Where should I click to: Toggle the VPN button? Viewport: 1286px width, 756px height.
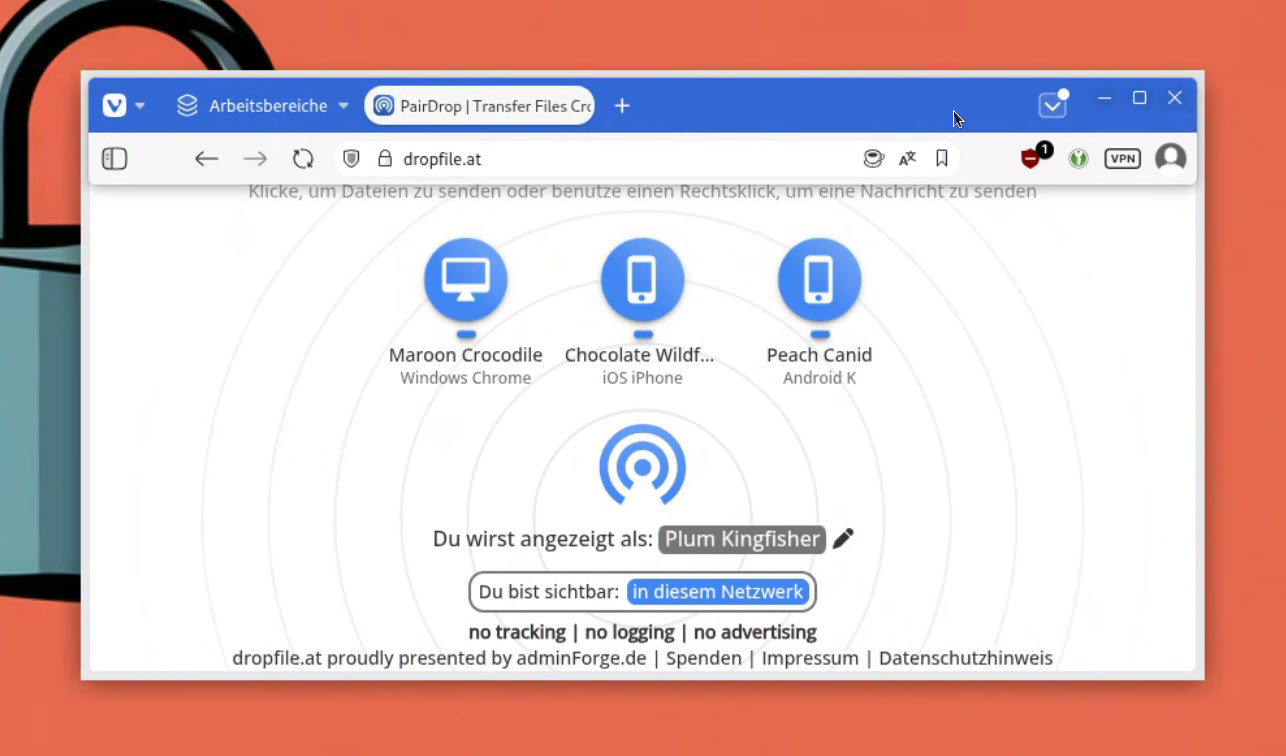(1122, 159)
